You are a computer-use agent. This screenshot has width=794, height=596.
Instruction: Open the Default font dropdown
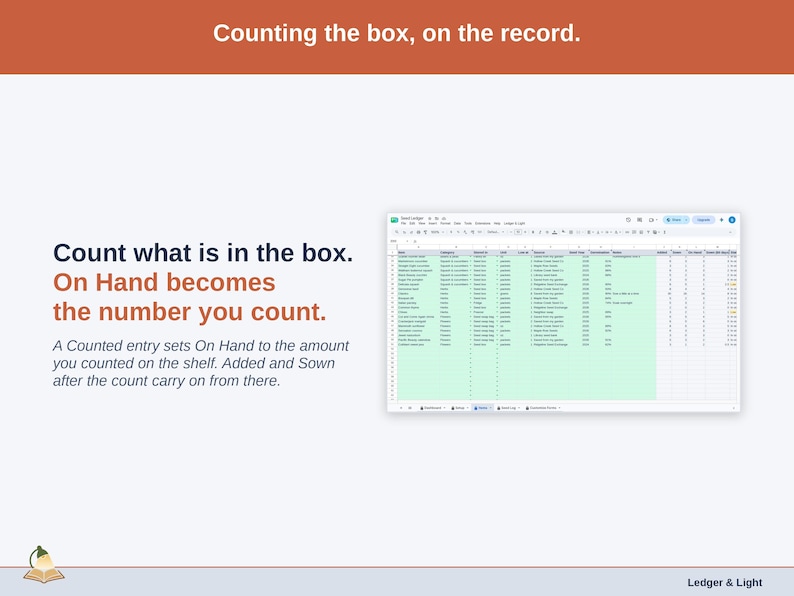click(496, 232)
